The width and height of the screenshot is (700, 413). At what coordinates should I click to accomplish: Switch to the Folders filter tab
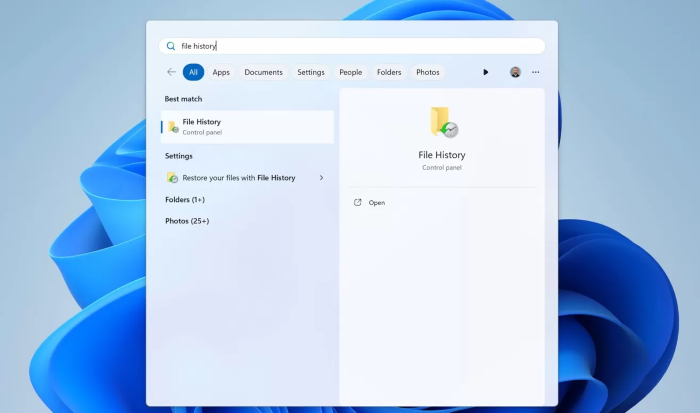tap(389, 72)
